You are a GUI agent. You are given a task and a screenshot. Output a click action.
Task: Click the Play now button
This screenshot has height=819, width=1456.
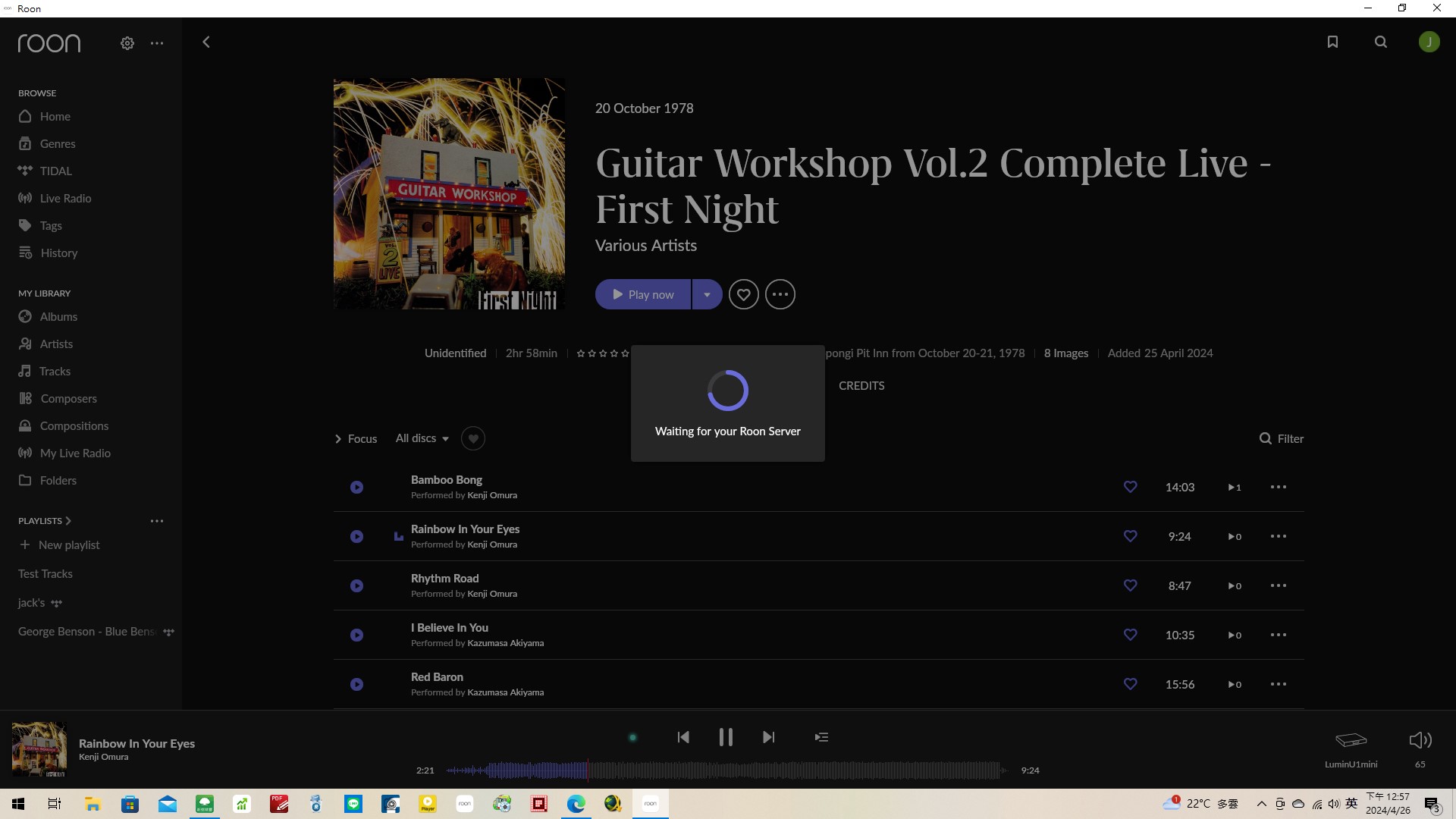pos(643,294)
